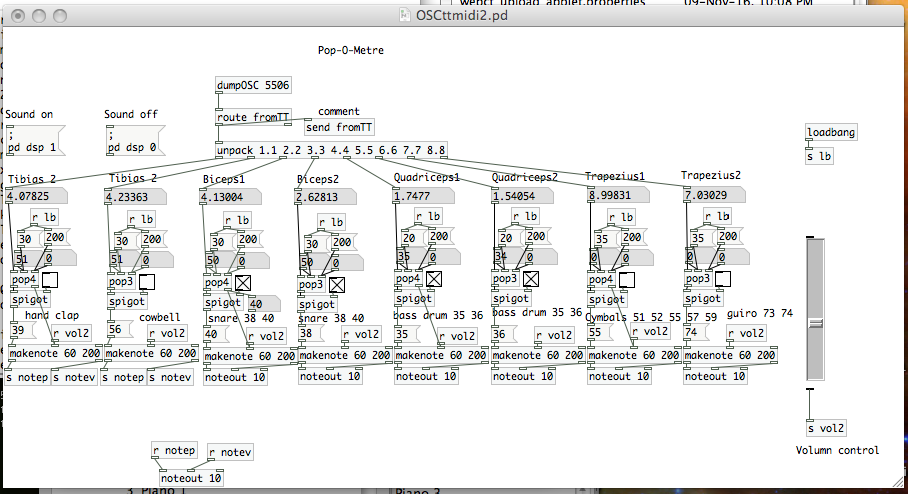Click the pd document icon in title bar
This screenshot has width=908, height=494.
point(404,15)
